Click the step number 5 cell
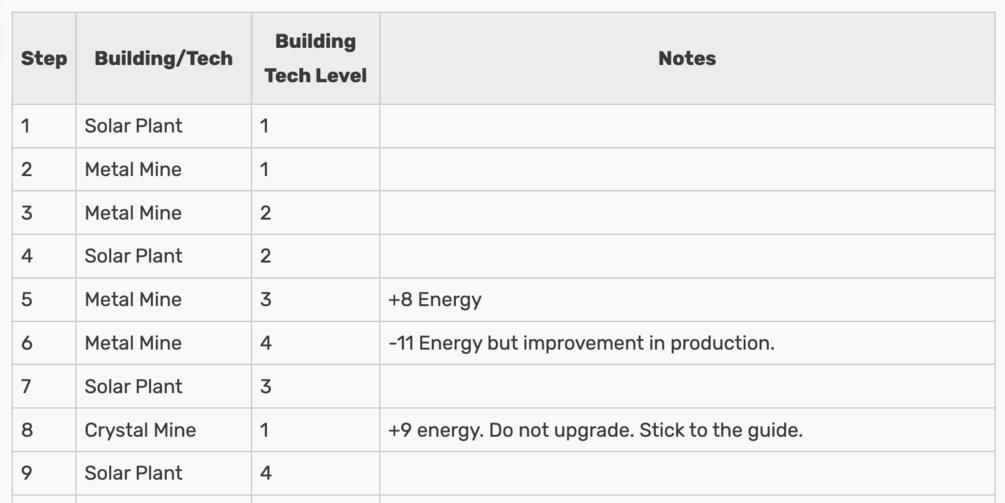The width and height of the screenshot is (1005, 503). pos(27,299)
